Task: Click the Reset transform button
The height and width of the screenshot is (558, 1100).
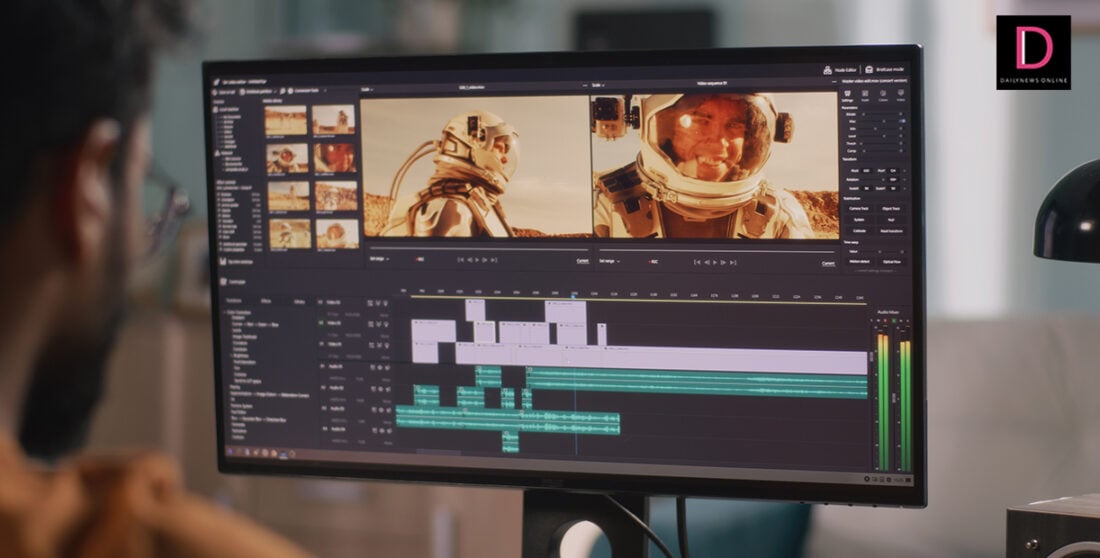Action: 891,230
